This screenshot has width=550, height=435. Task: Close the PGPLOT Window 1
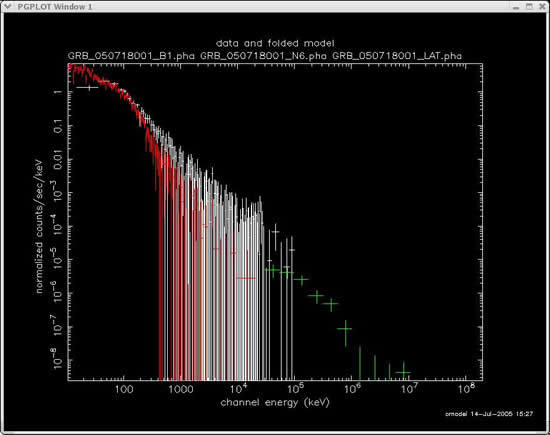click(x=542, y=6)
